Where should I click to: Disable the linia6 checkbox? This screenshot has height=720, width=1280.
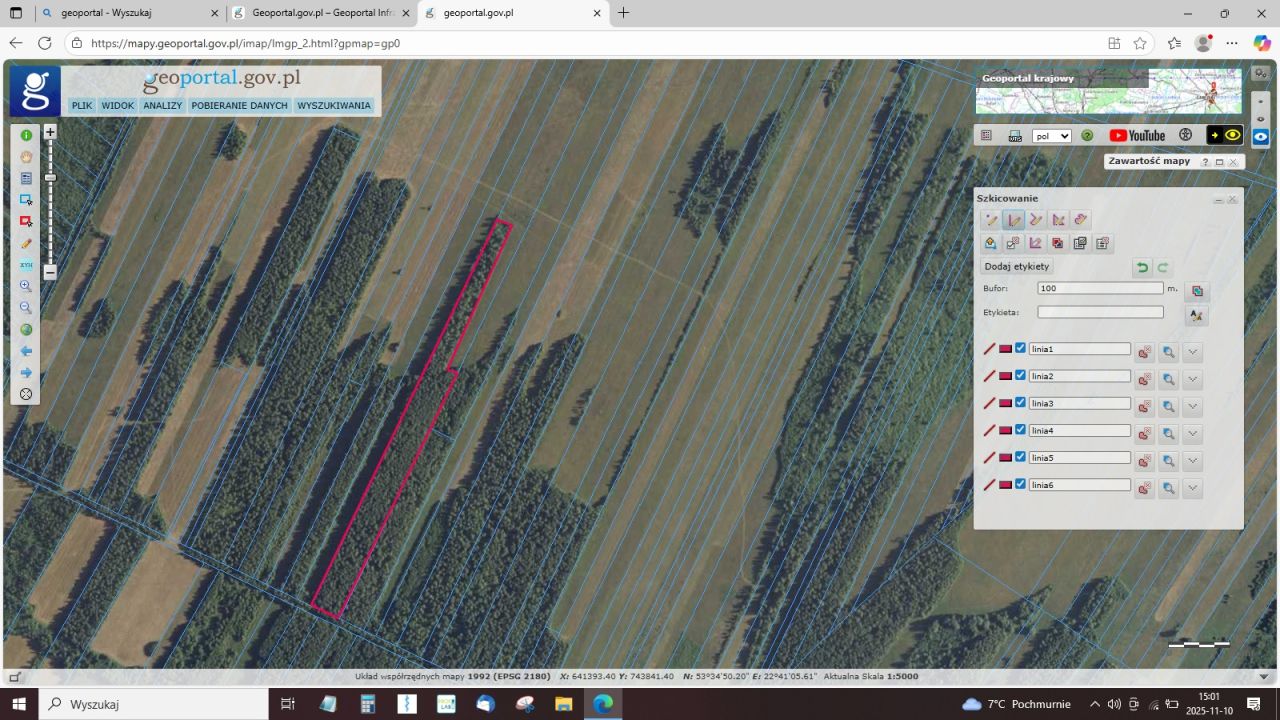click(1021, 484)
